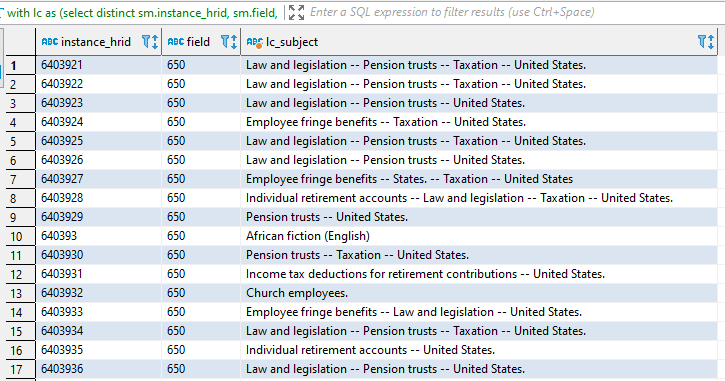The height and width of the screenshot is (381, 725).
Task: Select cell 6403922 in instance_hrid
Action: coord(98,84)
